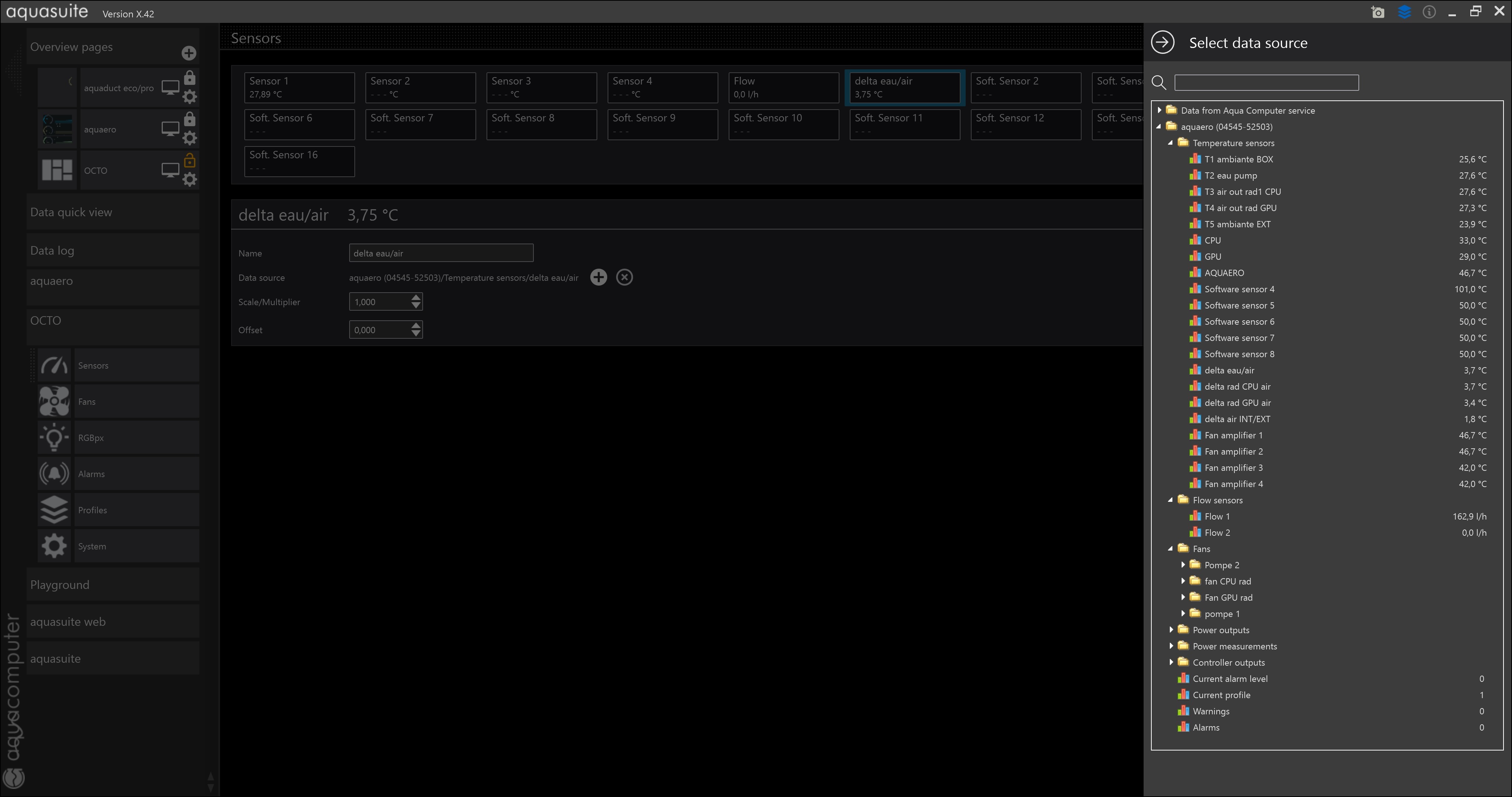
Task: Toggle the lock on the aquaero overview page
Action: tap(190, 120)
